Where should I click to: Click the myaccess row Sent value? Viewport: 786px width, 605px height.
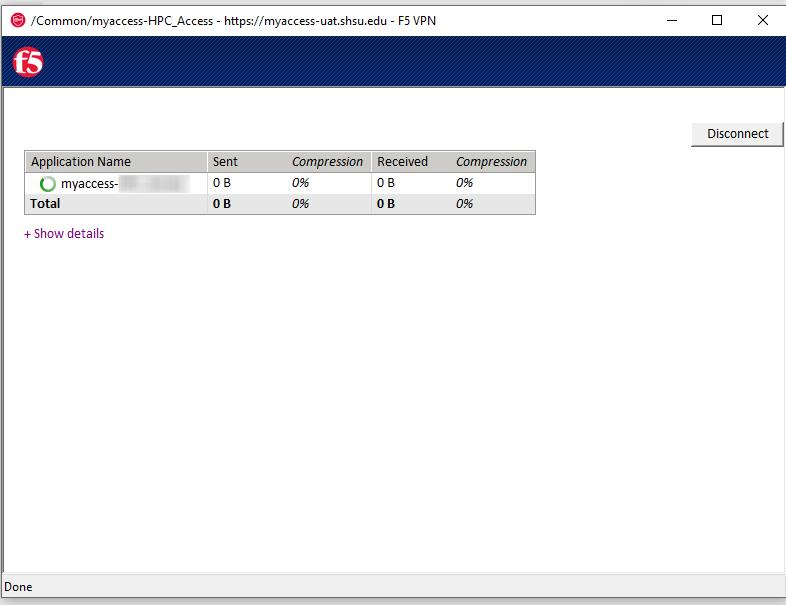click(221, 183)
